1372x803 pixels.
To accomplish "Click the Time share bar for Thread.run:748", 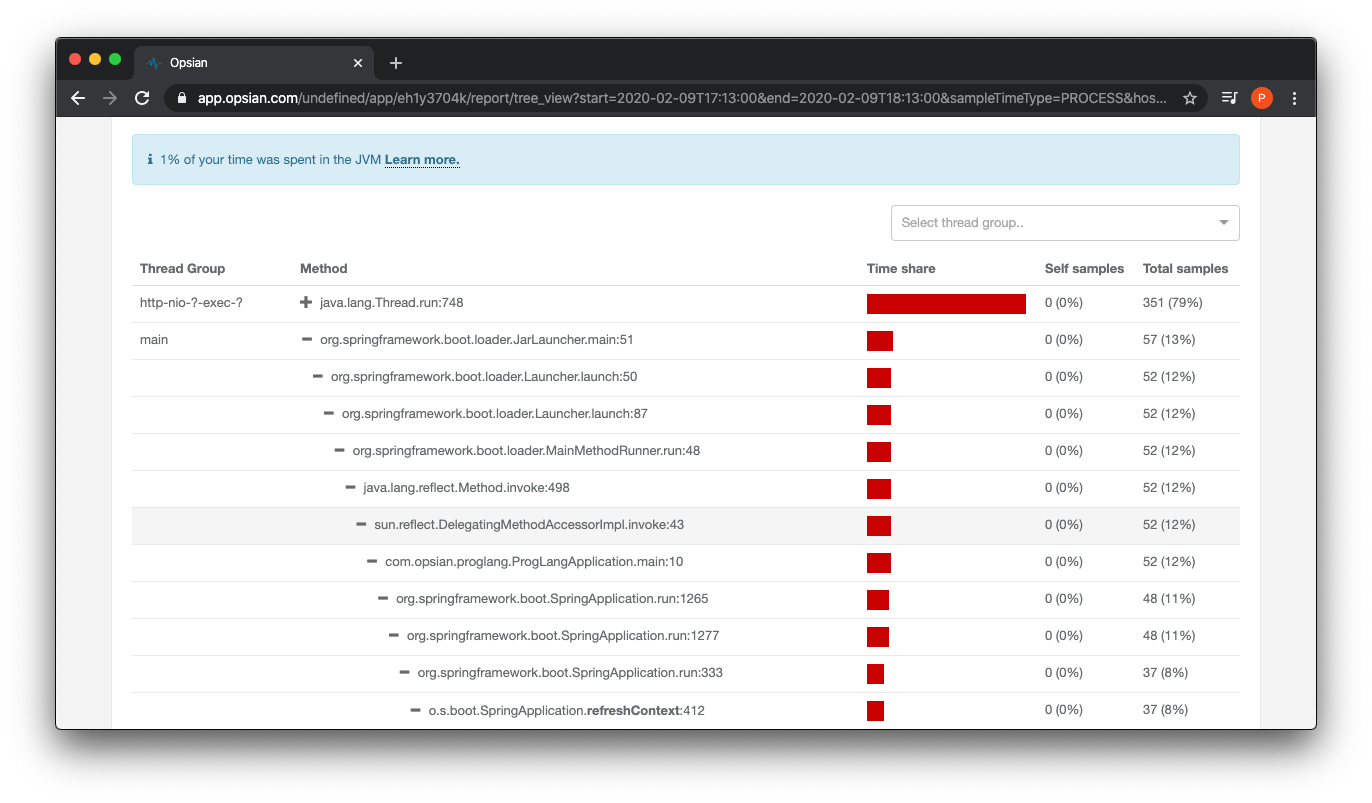I will pyautogui.click(x=945, y=302).
